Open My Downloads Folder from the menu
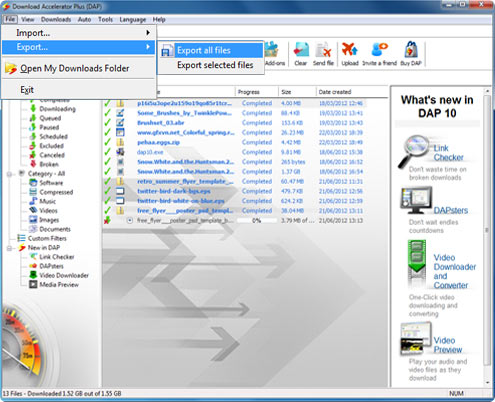The height and width of the screenshot is (402, 495). [x=79, y=68]
